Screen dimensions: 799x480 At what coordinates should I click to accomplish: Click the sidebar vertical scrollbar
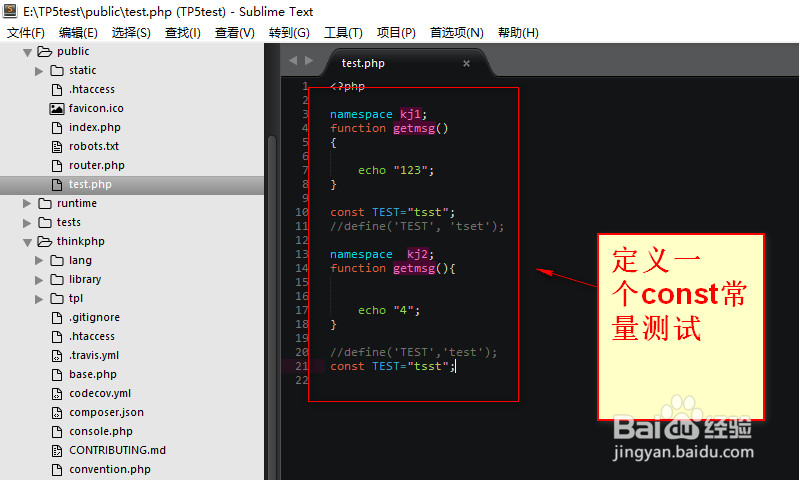tap(272, 306)
